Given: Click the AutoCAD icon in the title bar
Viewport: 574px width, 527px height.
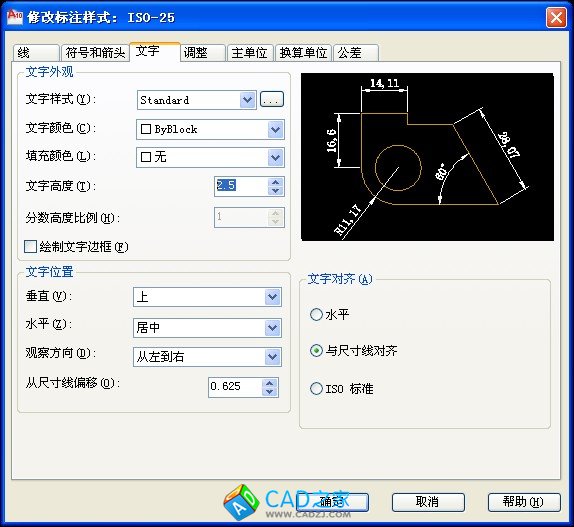Looking at the screenshot, I should (15, 17).
